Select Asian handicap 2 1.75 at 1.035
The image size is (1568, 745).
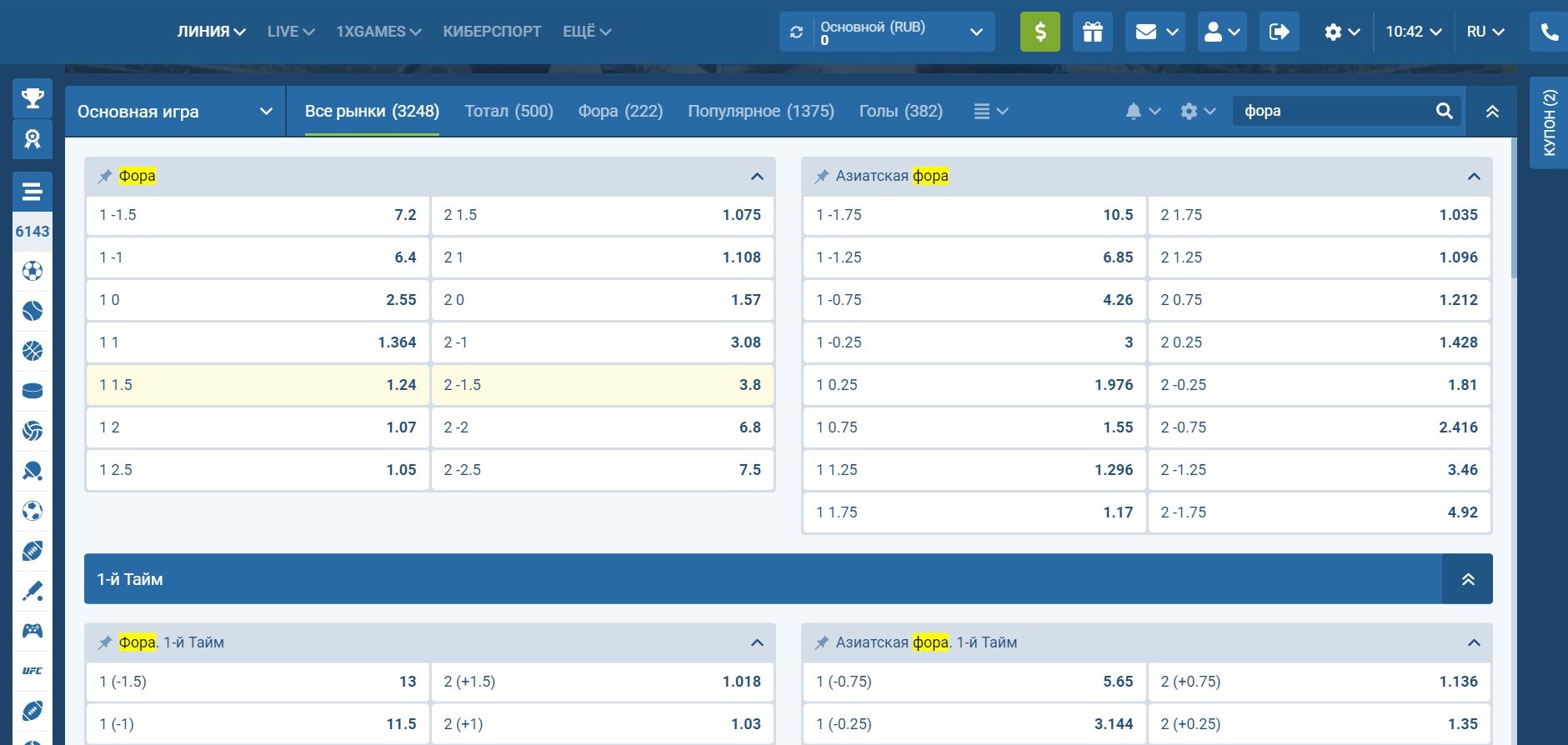(1319, 215)
